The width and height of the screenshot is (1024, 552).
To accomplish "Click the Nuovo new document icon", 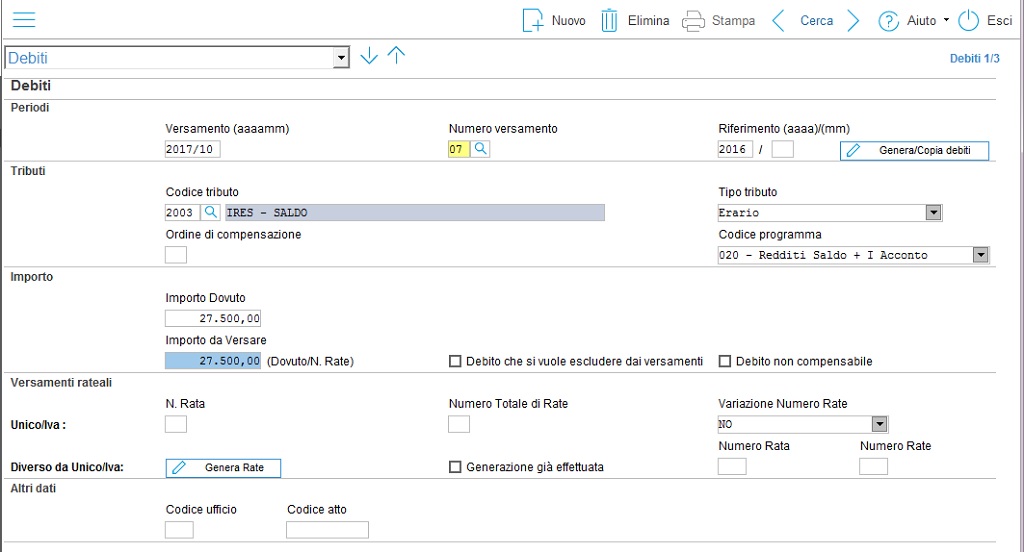I will point(532,20).
